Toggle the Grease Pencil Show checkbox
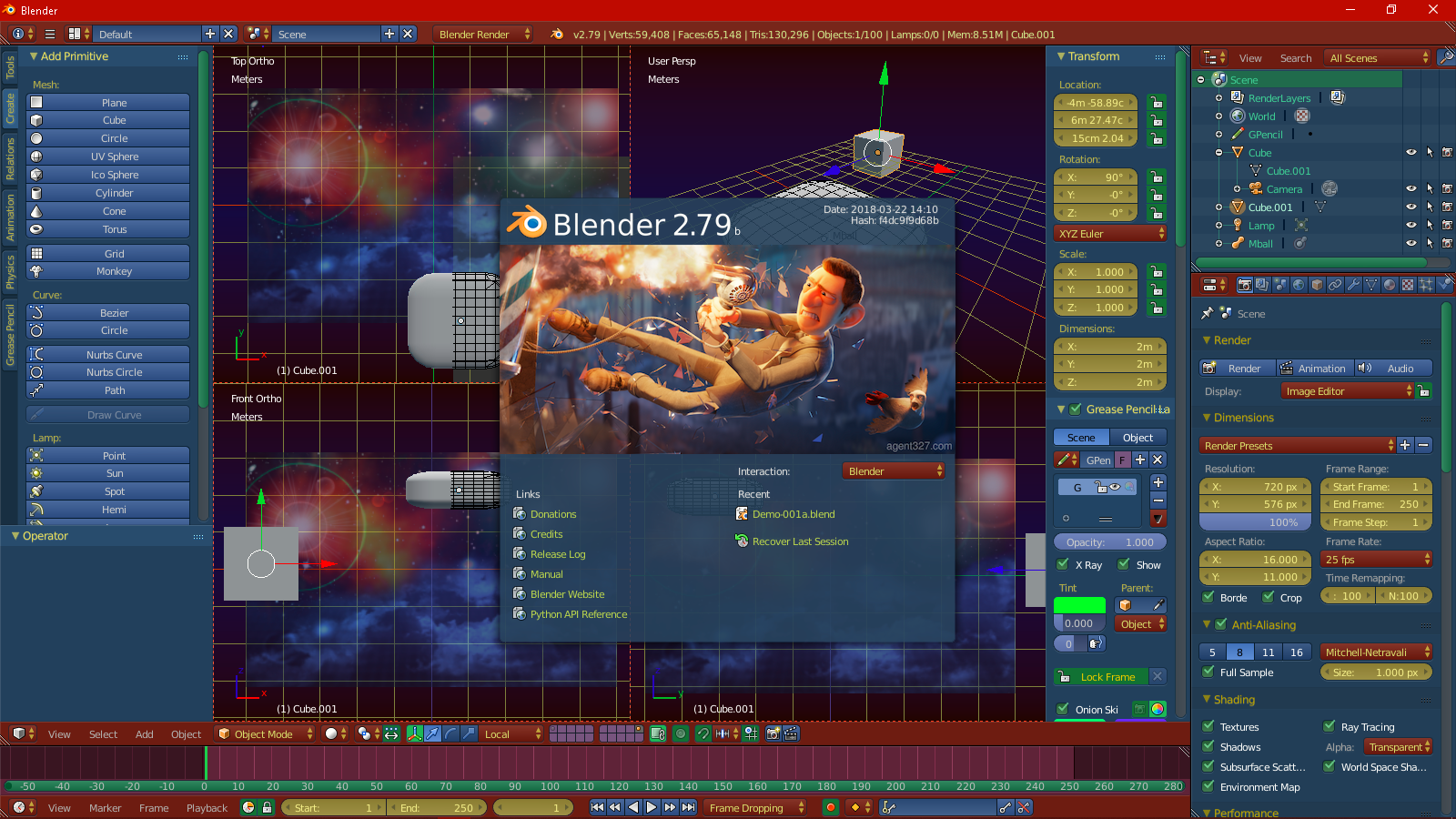Image resolution: width=1456 pixels, height=819 pixels. [x=1124, y=564]
